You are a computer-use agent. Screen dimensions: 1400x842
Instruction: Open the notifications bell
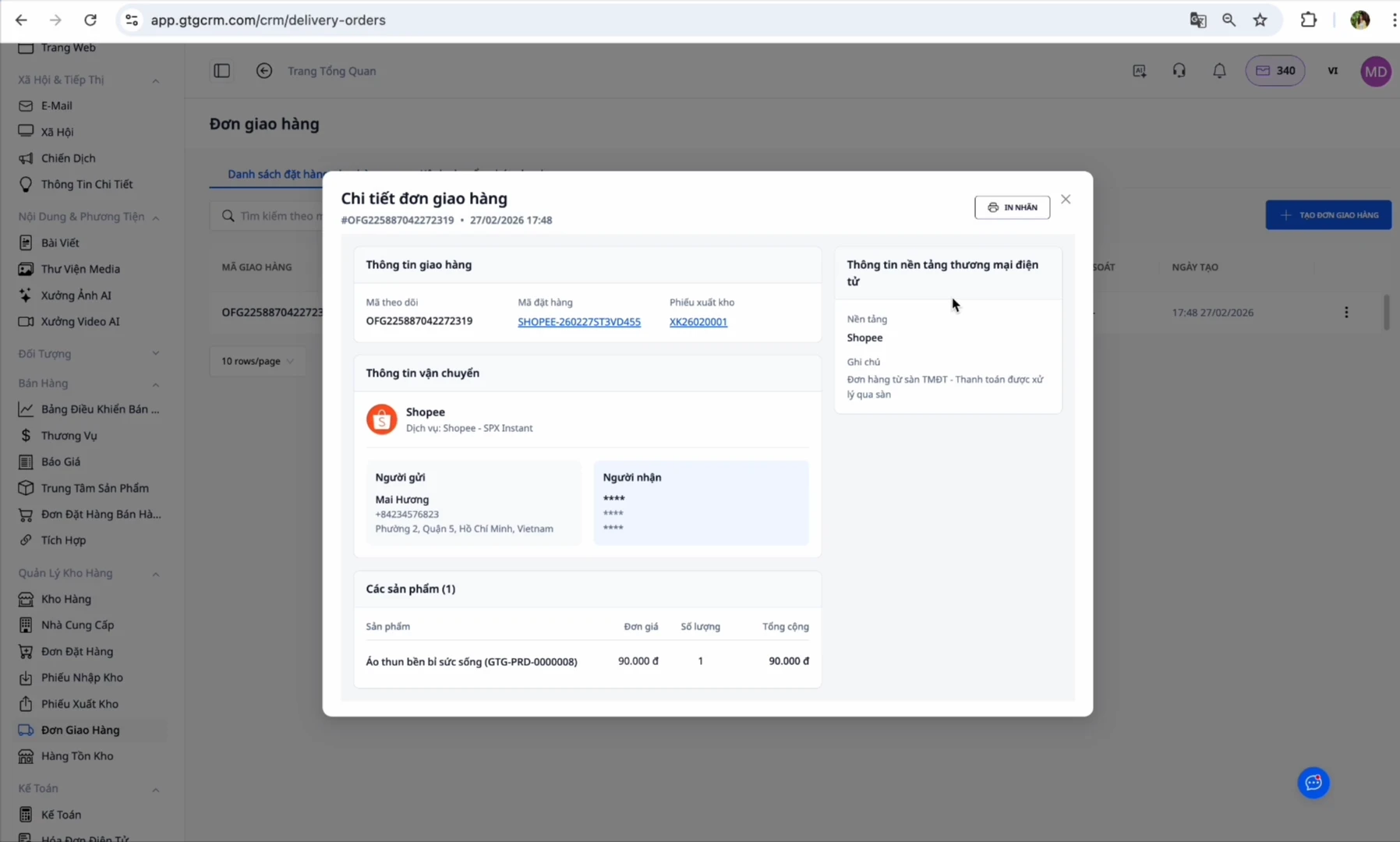tap(1218, 71)
